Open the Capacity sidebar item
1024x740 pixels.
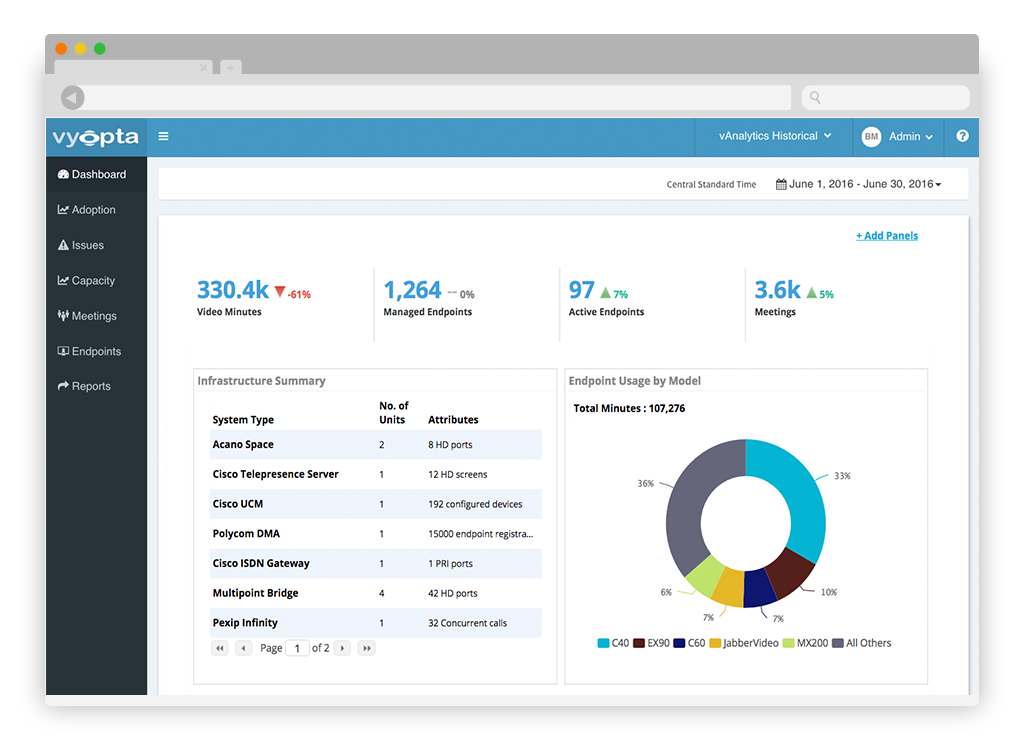pyautogui.click(x=97, y=280)
